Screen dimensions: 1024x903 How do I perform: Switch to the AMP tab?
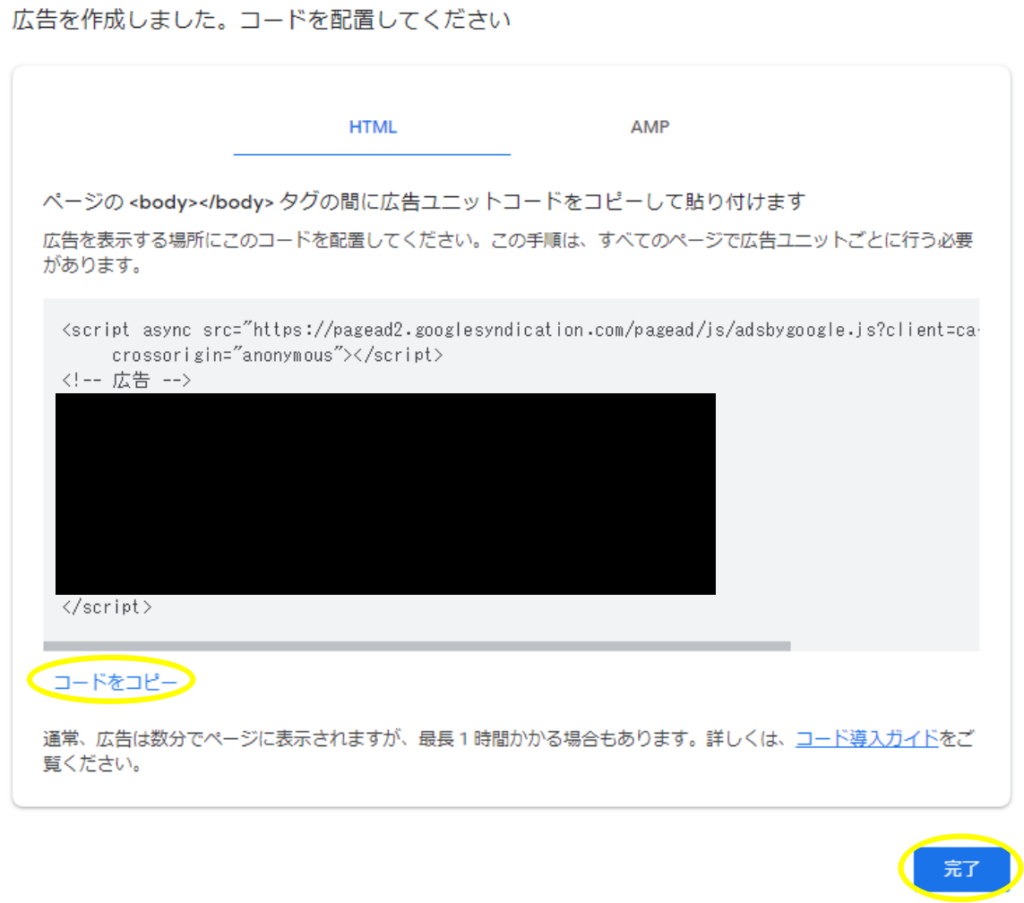(650, 127)
